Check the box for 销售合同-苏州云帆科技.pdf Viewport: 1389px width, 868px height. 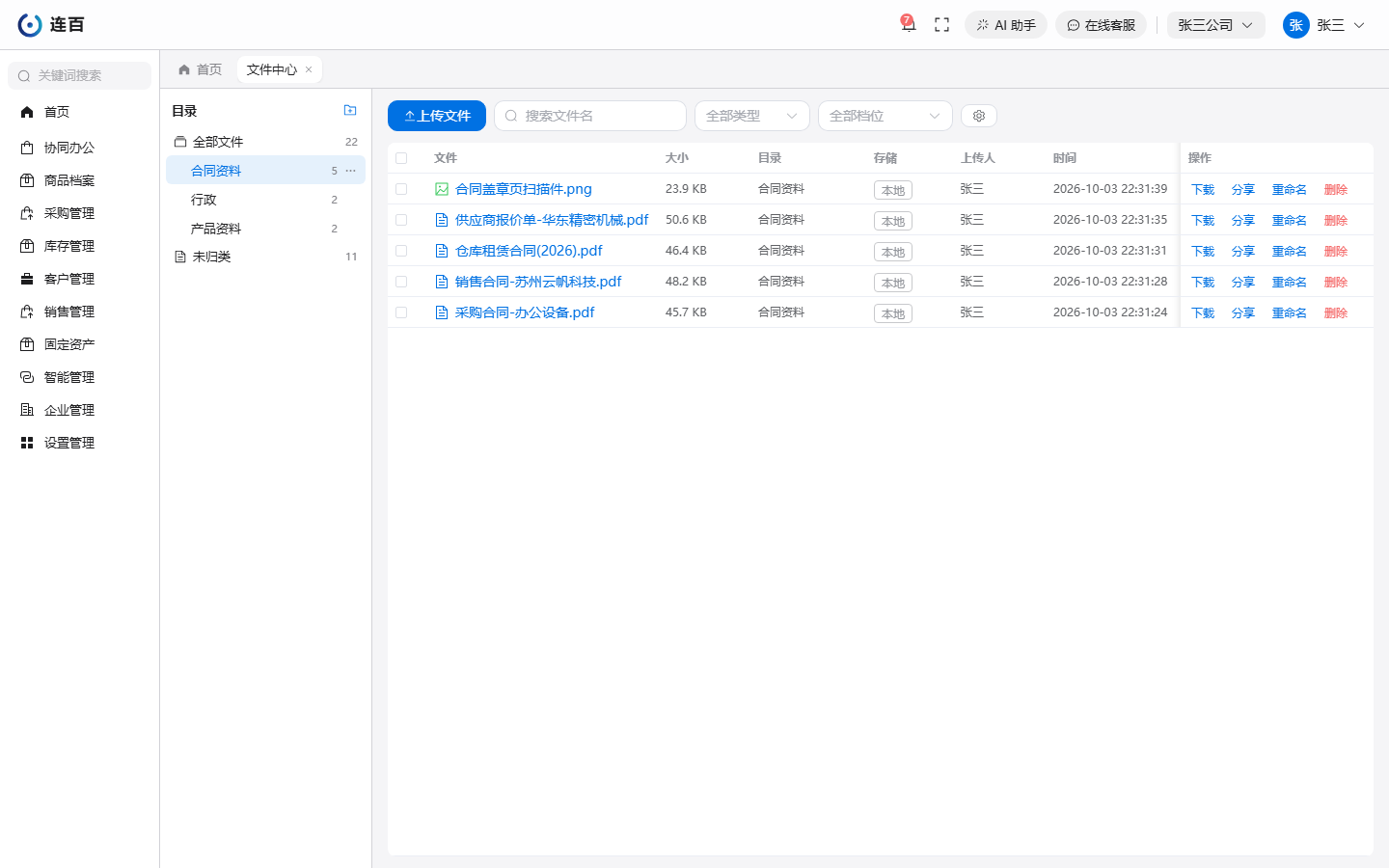coord(401,282)
